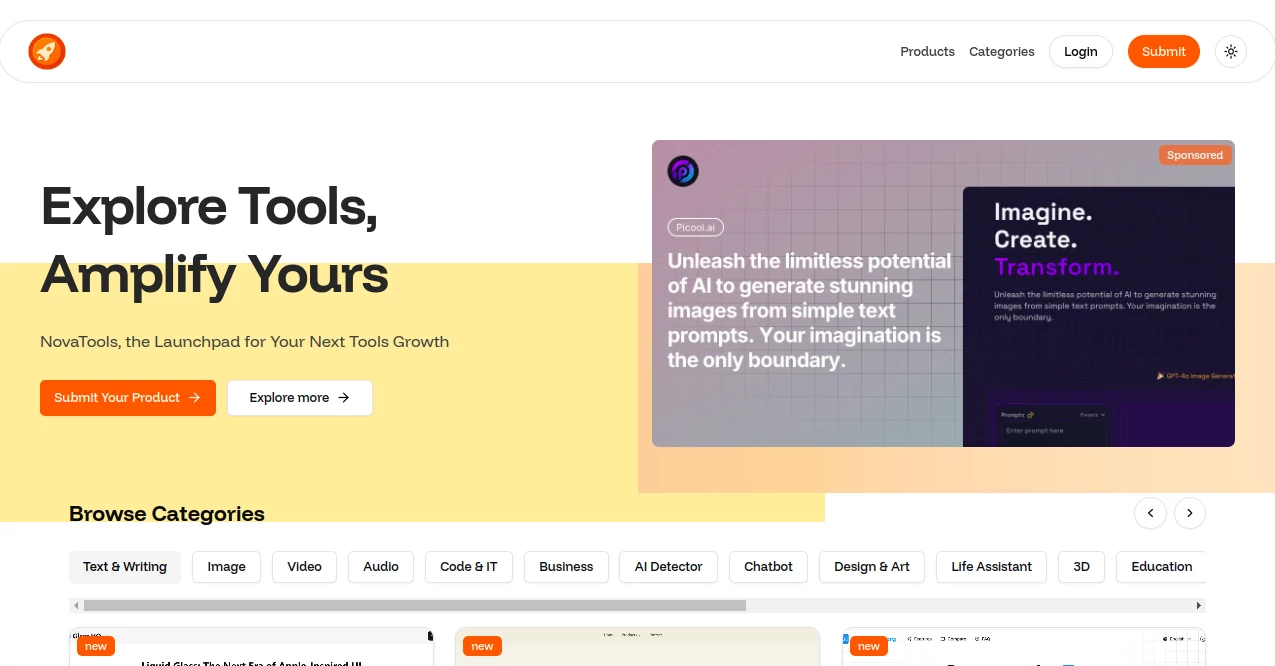The height and width of the screenshot is (666, 1275).
Task: Click the Submit Your Product button
Action: tap(127, 397)
